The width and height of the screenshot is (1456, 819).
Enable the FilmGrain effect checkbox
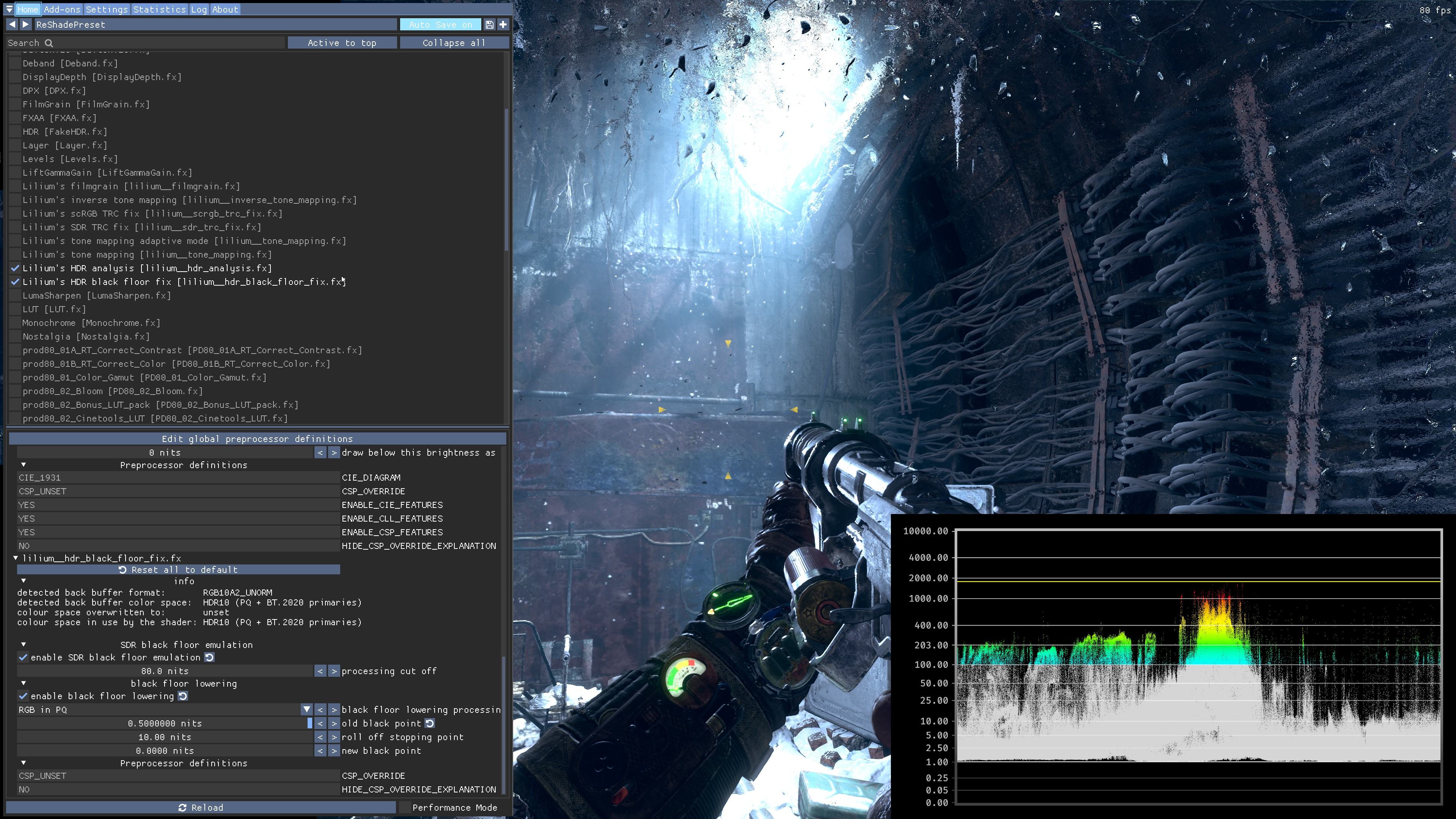15,104
